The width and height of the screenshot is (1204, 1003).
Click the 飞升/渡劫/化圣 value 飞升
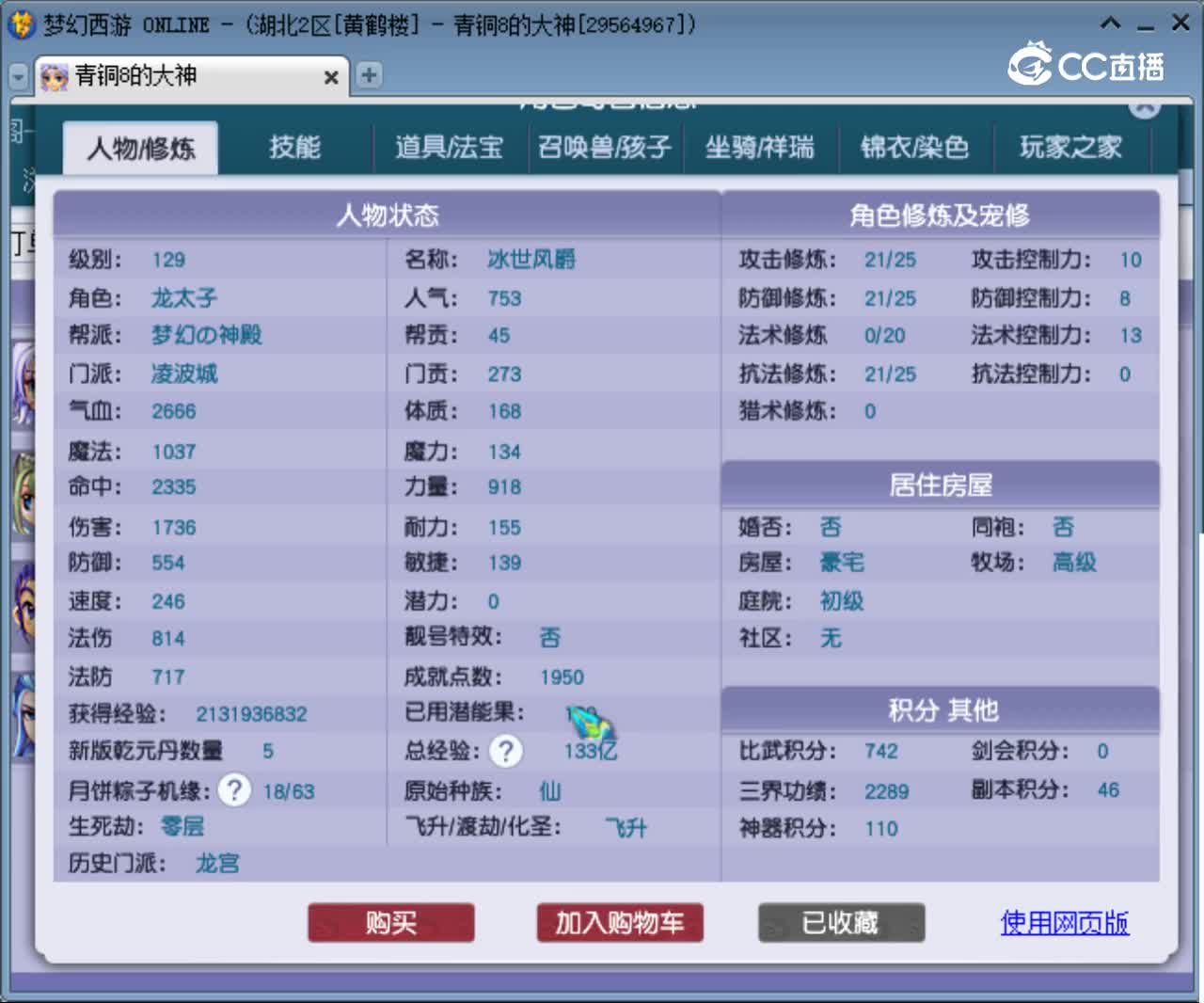click(626, 828)
